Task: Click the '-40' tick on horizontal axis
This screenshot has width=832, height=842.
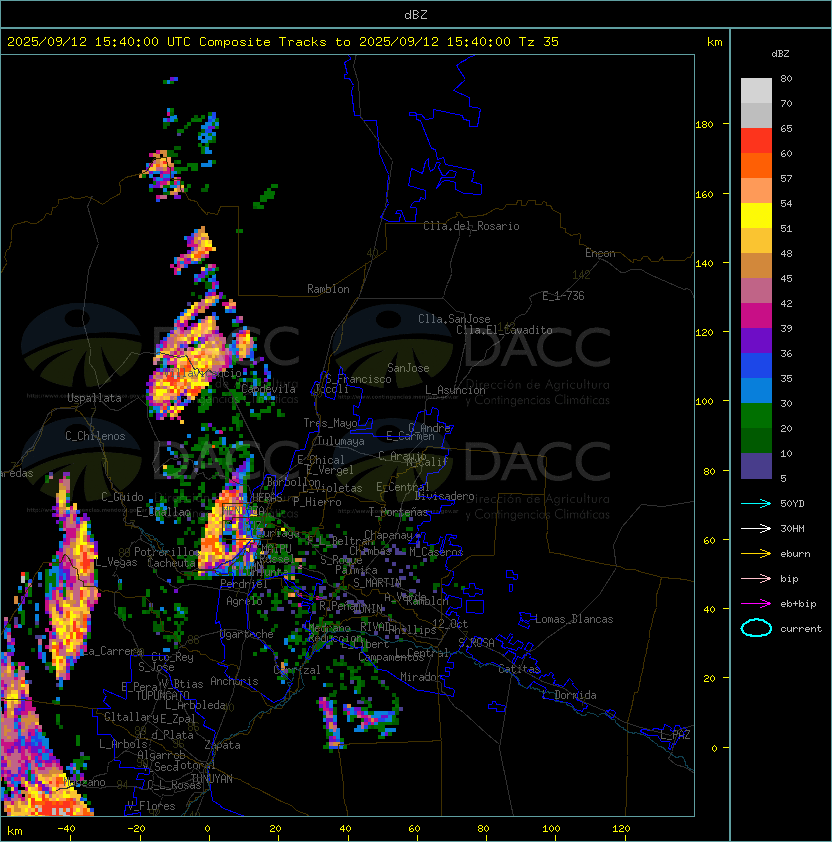Action: 66,829
